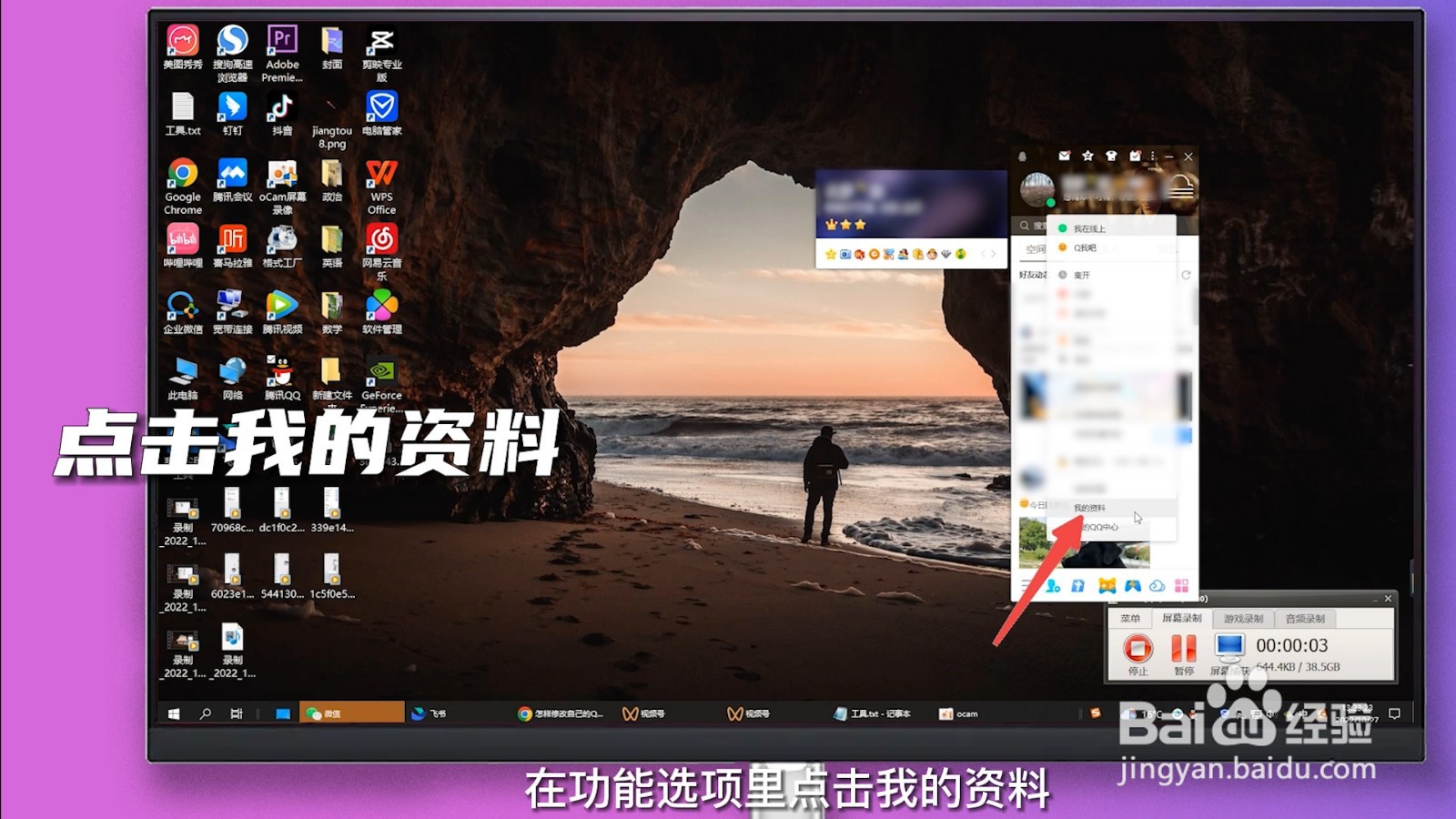Click the dress-up shirt icon in QQ titlebar
Viewport: 1456px width, 819px height.
(1113, 157)
